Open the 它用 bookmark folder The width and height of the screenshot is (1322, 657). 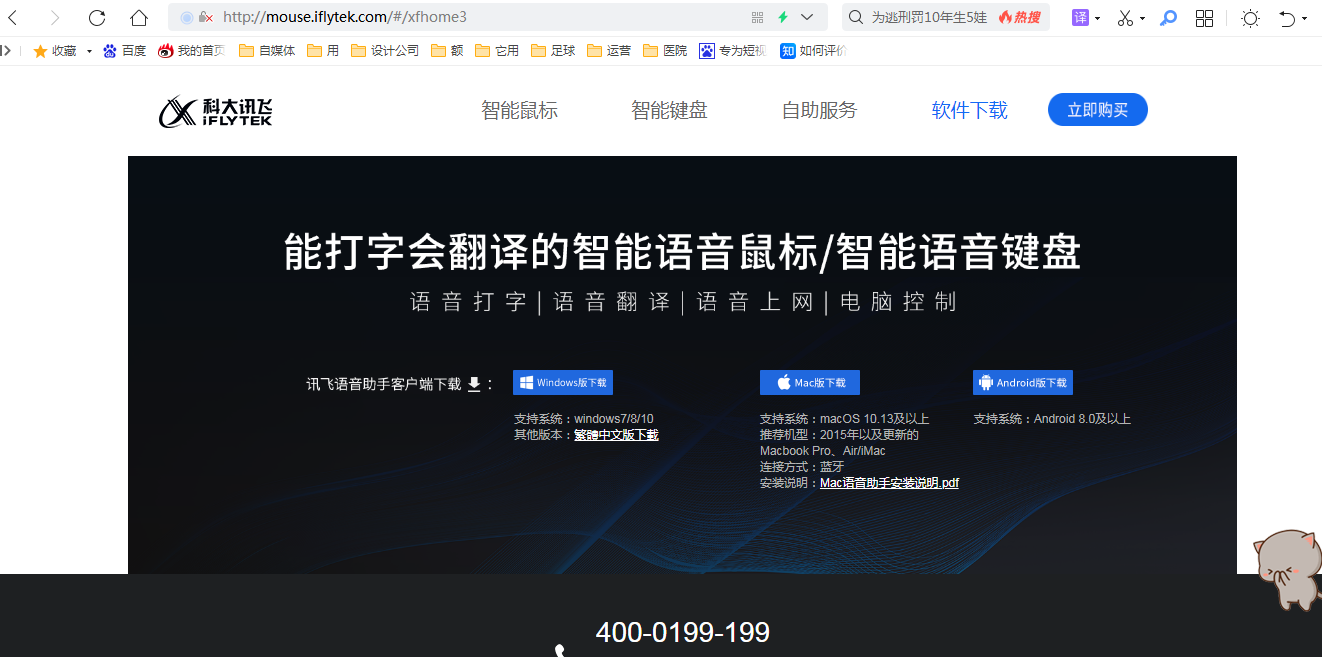pos(497,50)
